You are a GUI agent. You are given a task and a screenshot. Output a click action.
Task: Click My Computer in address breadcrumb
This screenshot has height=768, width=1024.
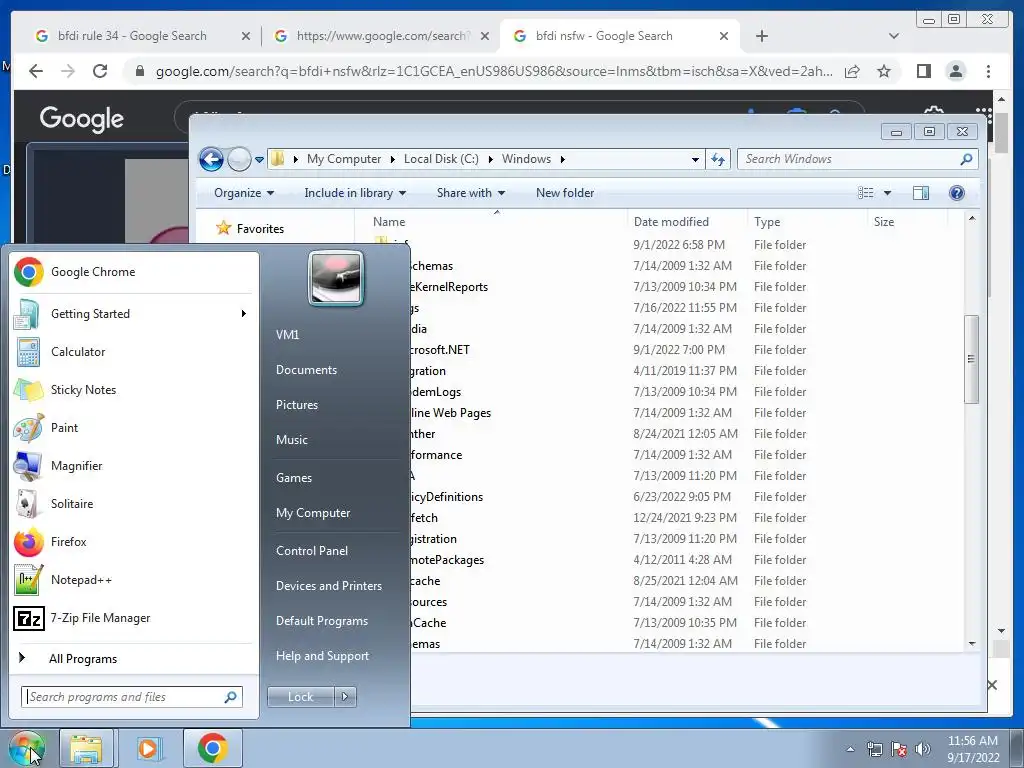[x=344, y=159]
